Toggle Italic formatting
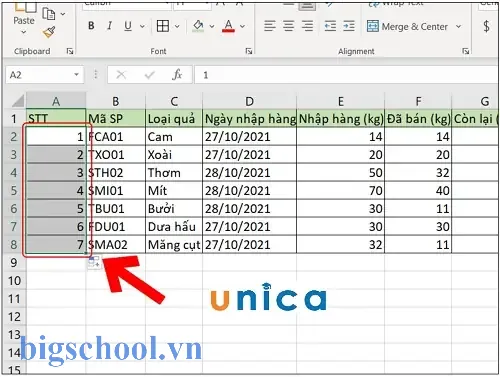Screen dimensions: 500x377 click(109, 26)
